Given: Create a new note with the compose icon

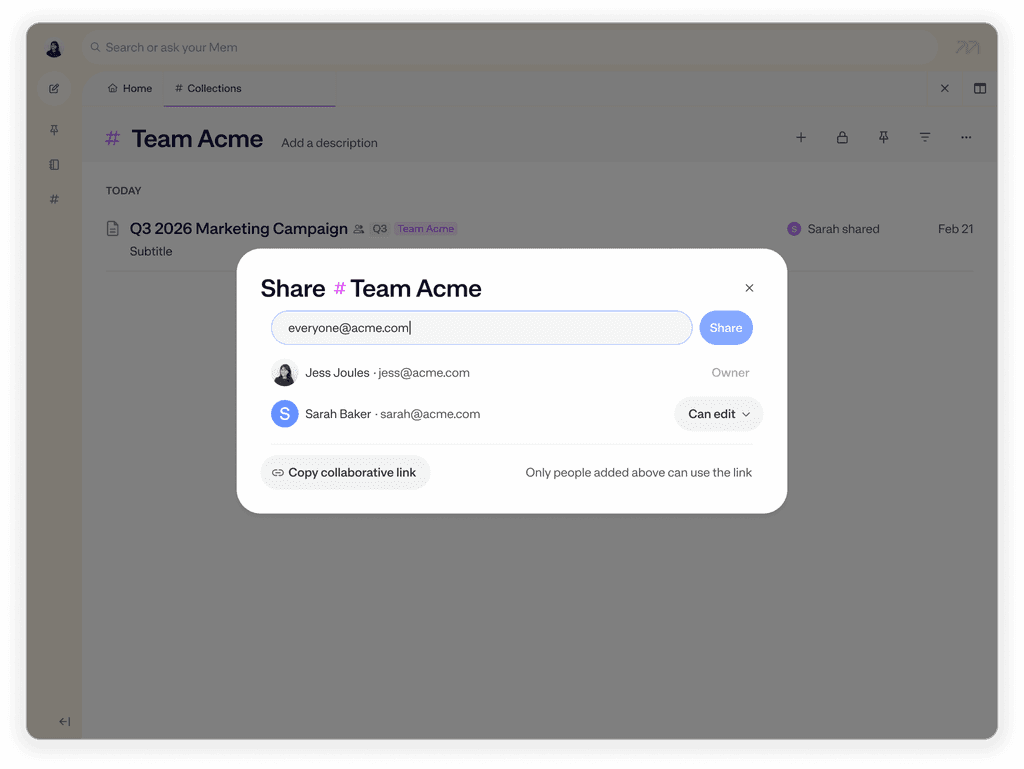Looking at the screenshot, I should (x=54, y=88).
